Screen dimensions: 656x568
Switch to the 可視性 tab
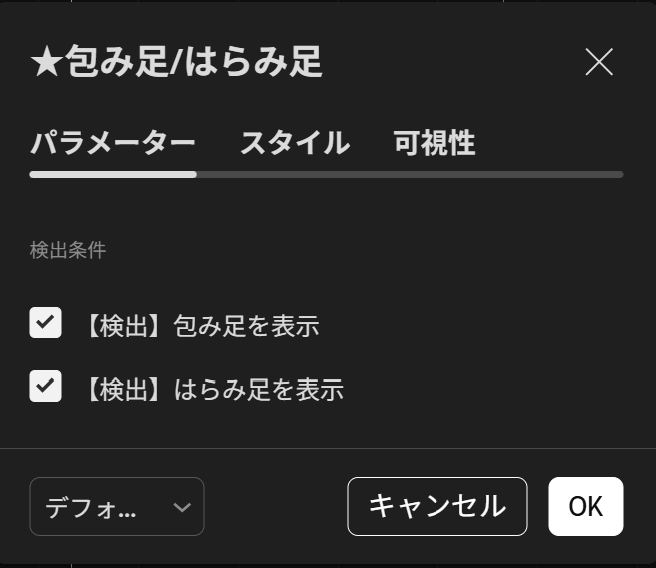tap(434, 143)
